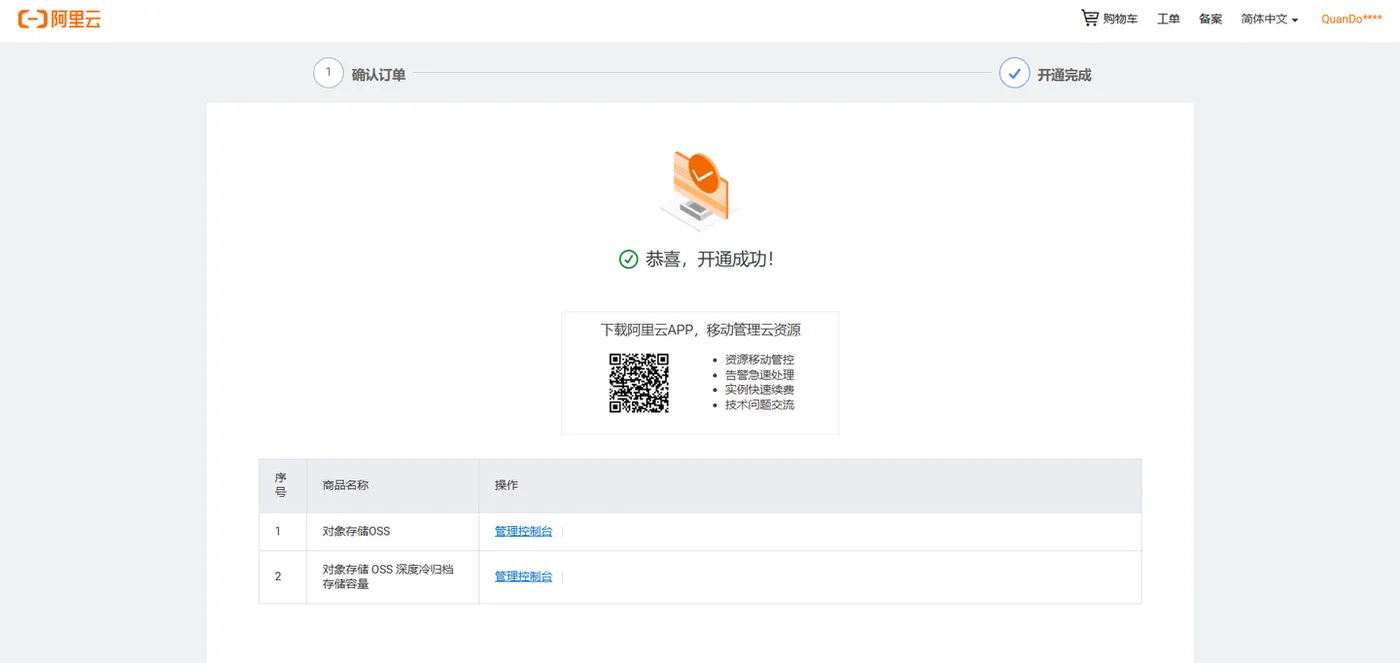Click the 确认订单 step label
This screenshot has height=663, width=1400.
pyautogui.click(x=379, y=74)
